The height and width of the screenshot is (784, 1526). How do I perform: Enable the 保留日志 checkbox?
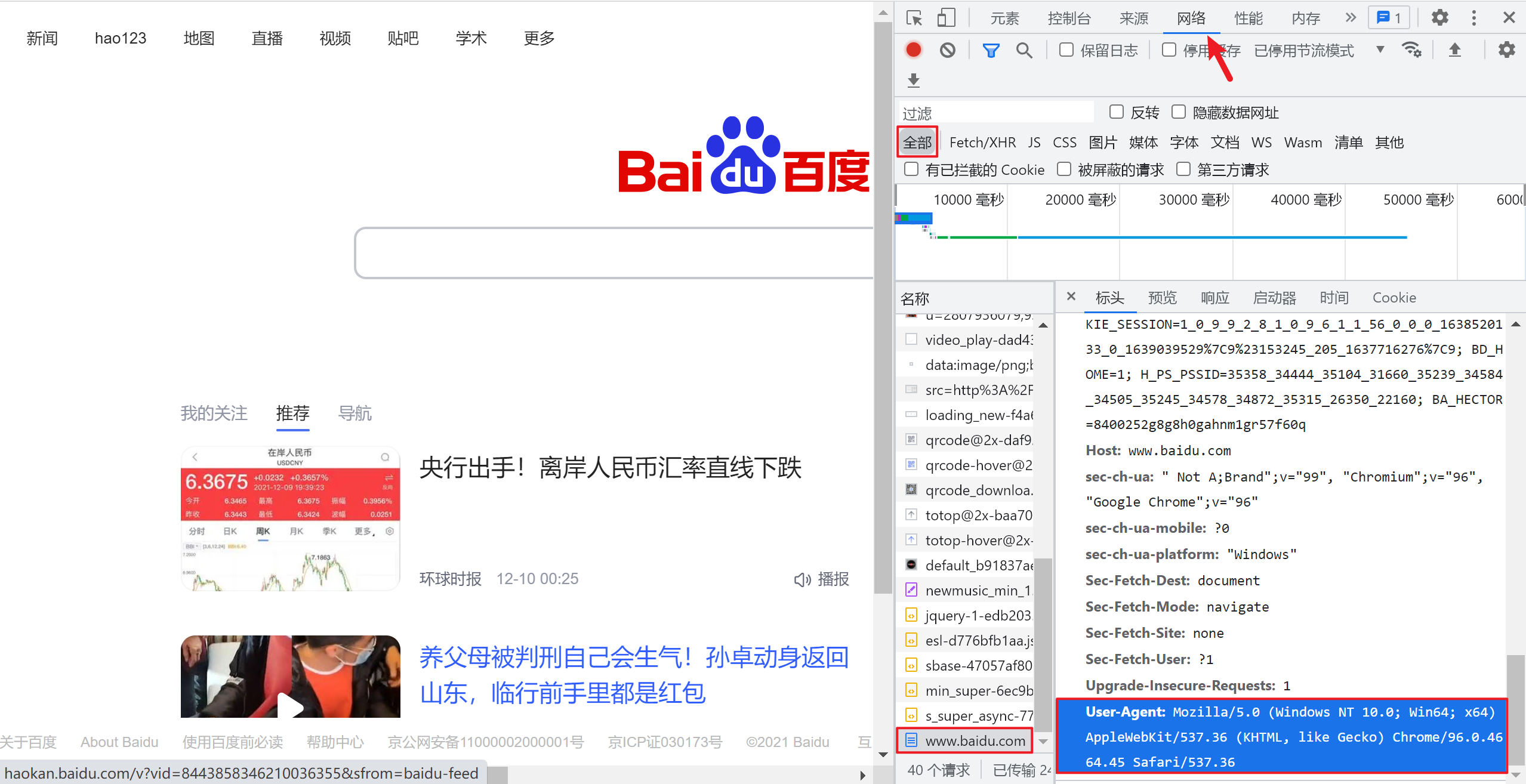pos(1066,50)
